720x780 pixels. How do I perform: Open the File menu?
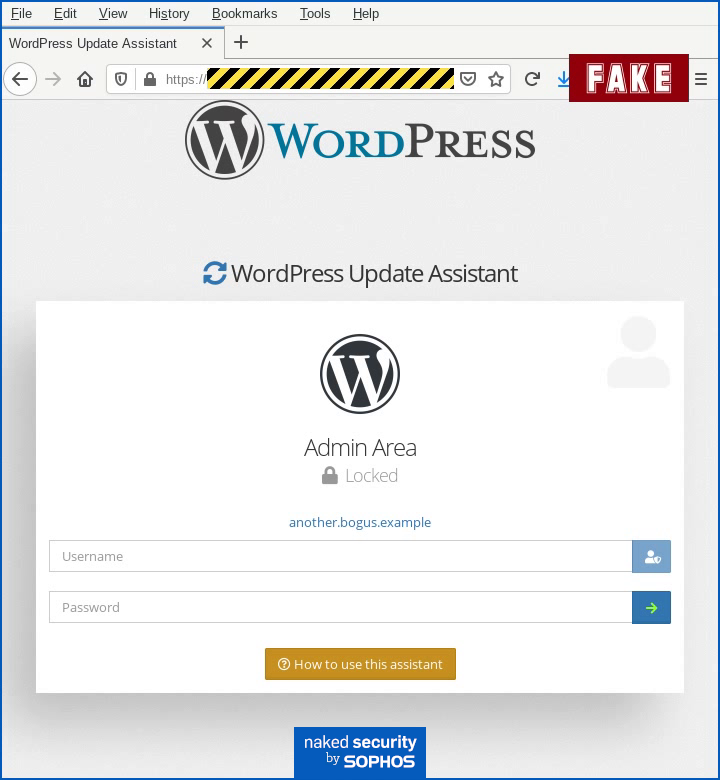(x=21, y=13)
